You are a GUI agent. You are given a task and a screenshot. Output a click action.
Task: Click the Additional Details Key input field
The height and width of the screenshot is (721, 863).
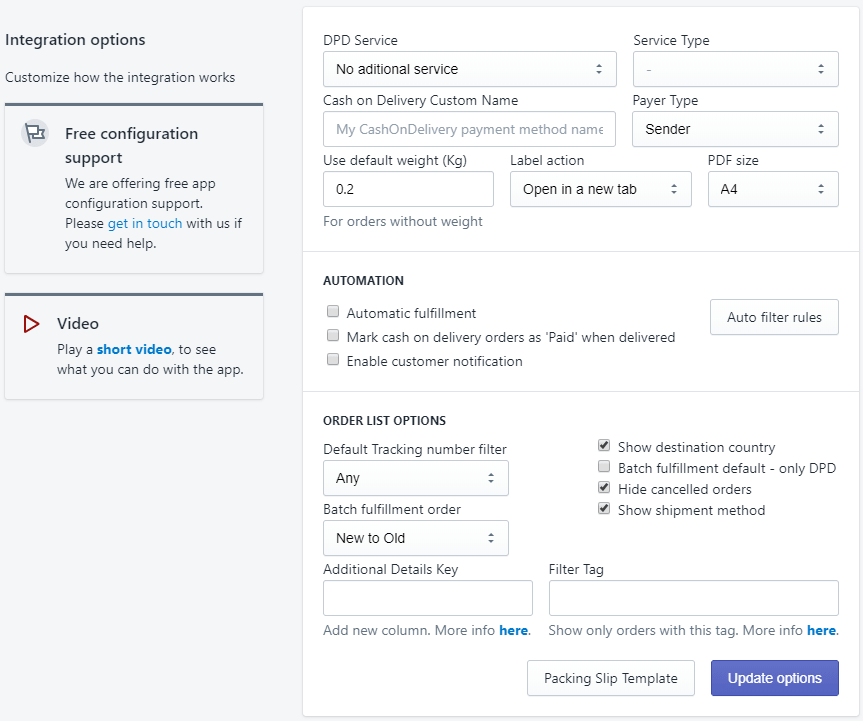click(x=428, y=598)
